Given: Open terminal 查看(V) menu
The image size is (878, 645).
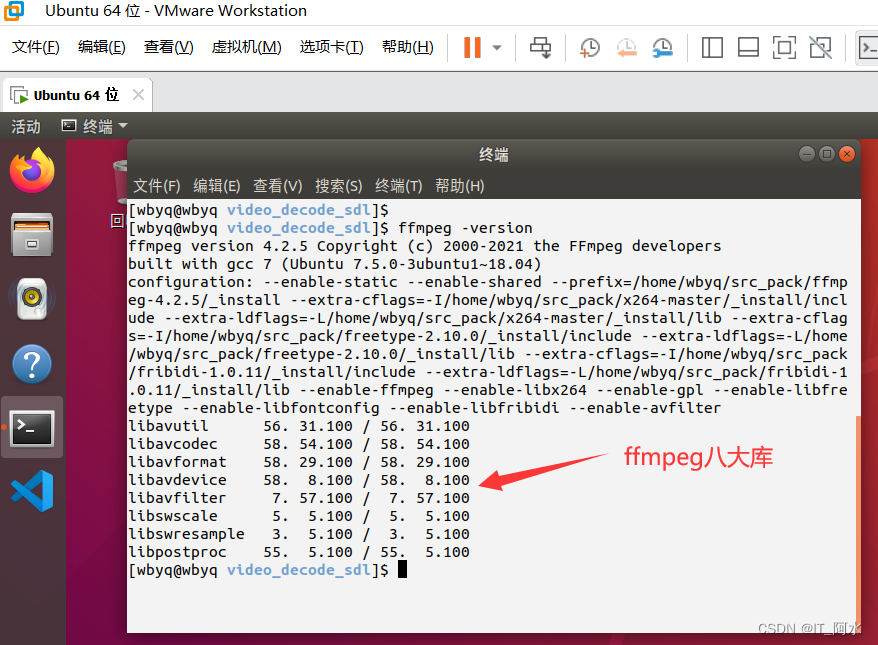Looking at the screenshot, I should tap(278, 185).
